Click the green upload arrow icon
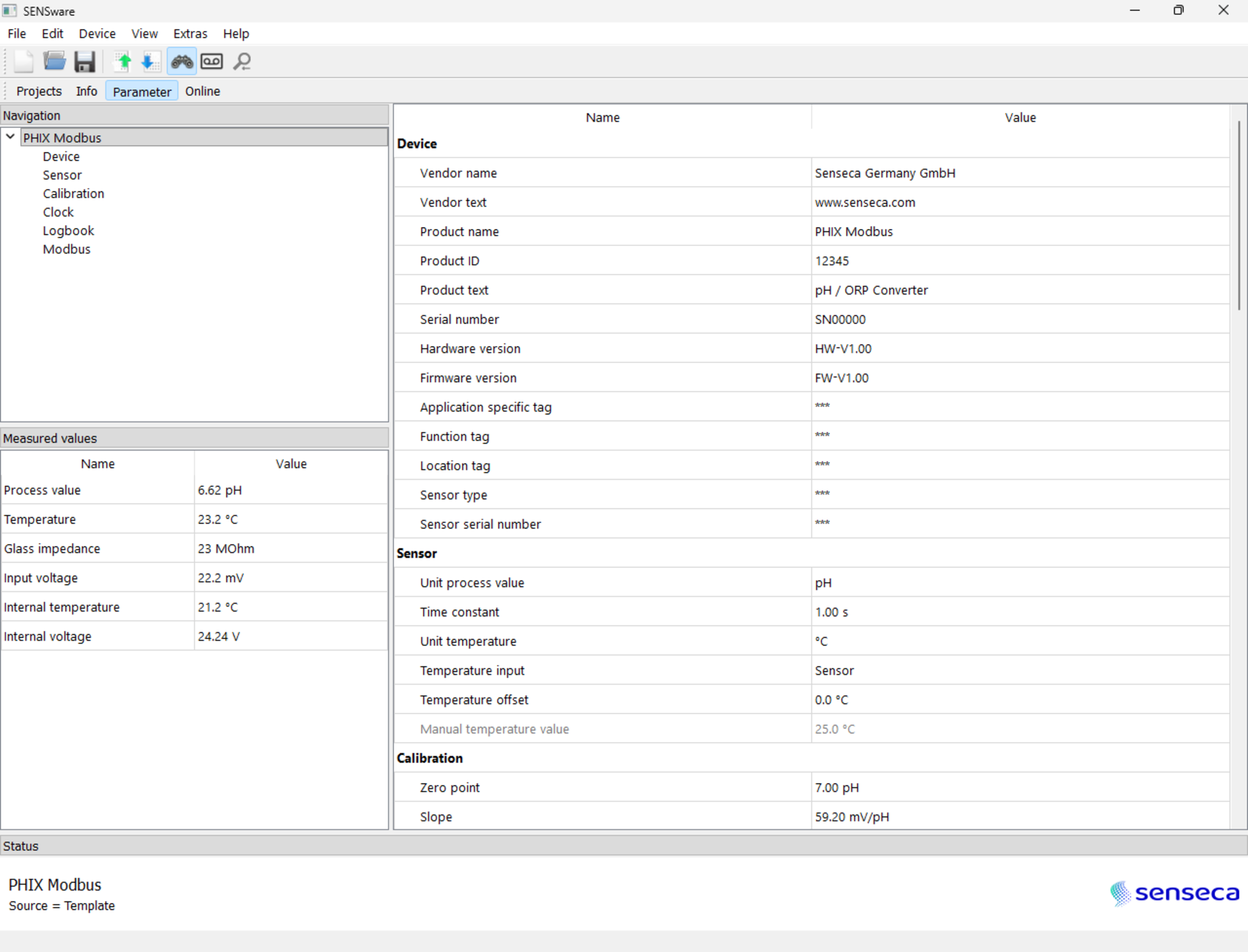1248x952 pixels. pos(123,62)
